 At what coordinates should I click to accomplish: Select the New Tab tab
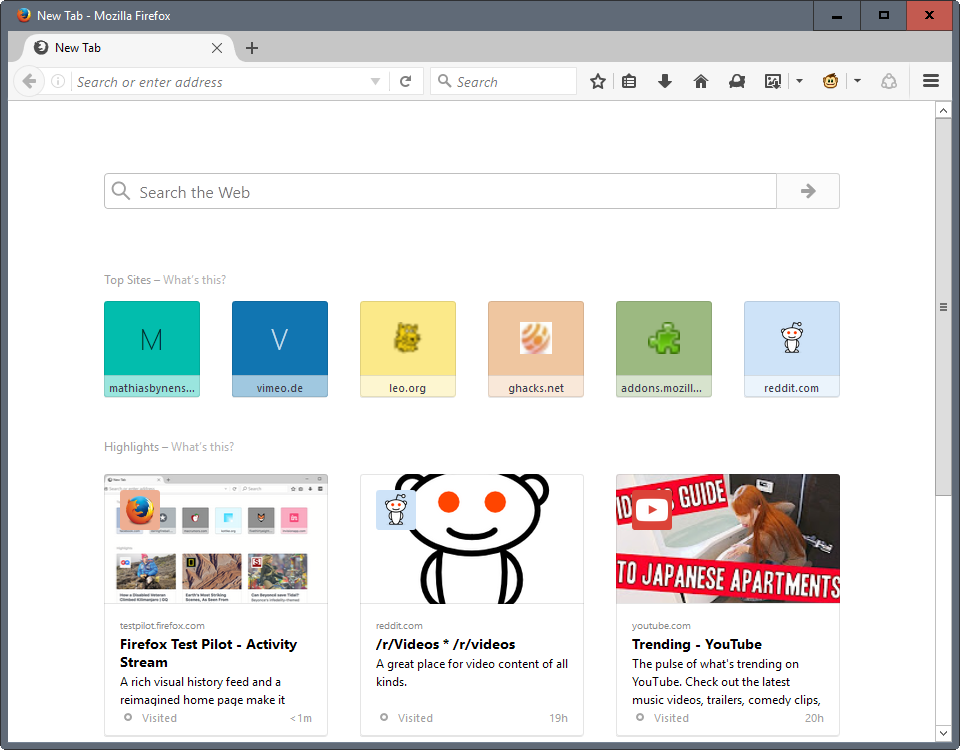tap(129, 48)
